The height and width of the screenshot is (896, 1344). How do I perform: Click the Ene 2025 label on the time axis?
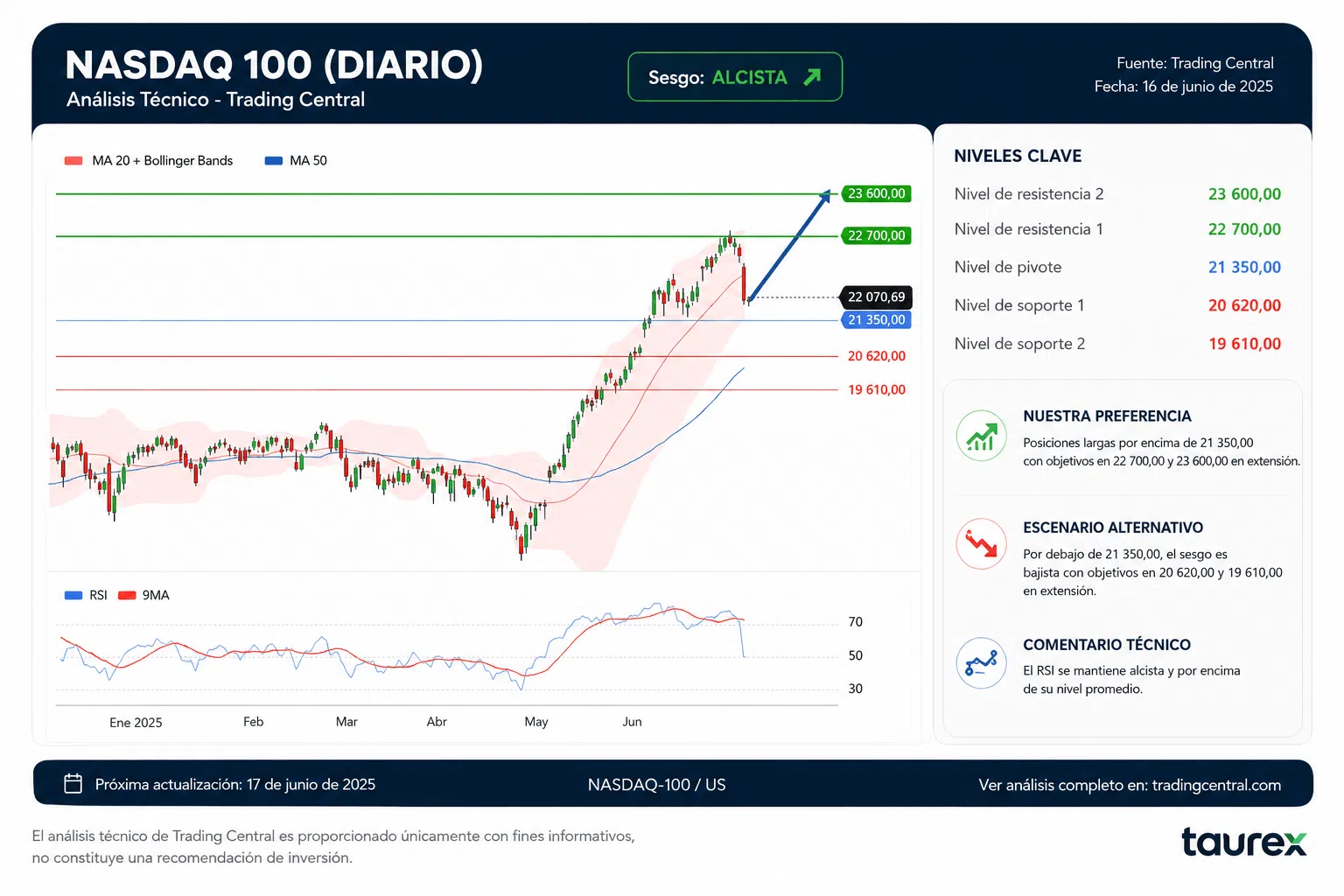[x=136, y=723]
